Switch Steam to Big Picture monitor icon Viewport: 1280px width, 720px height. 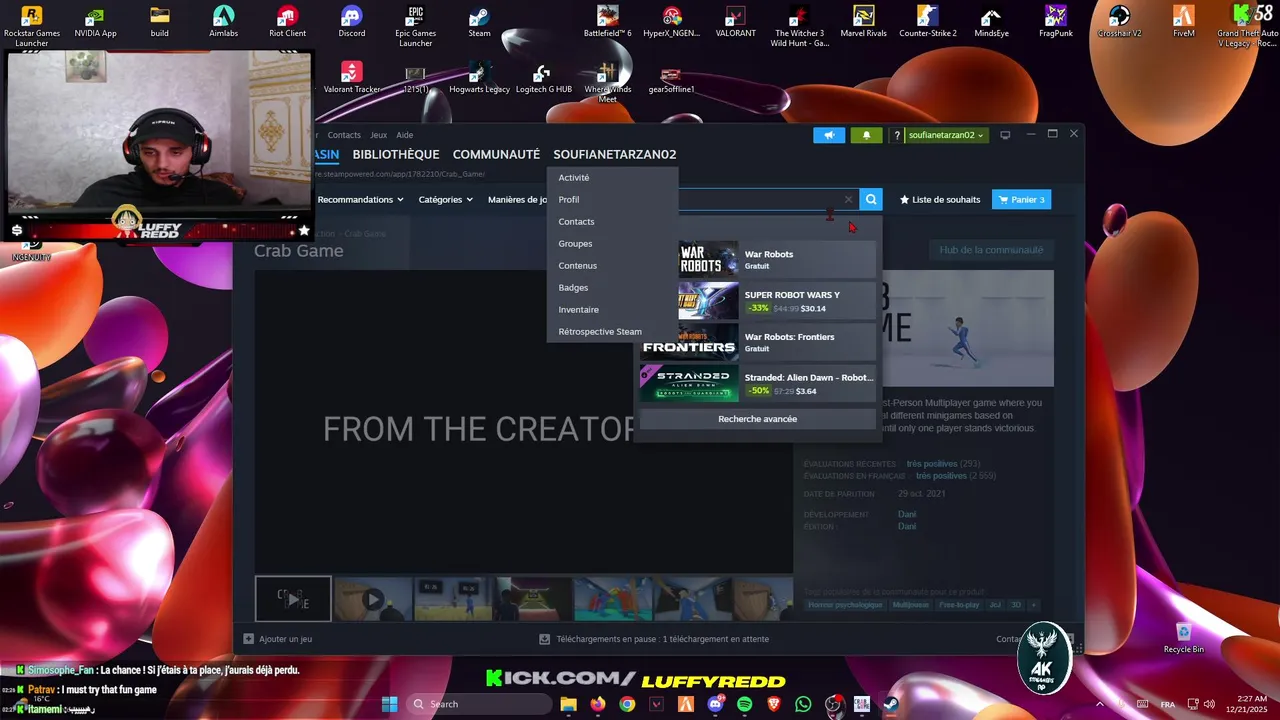(x=1005, y=135)
